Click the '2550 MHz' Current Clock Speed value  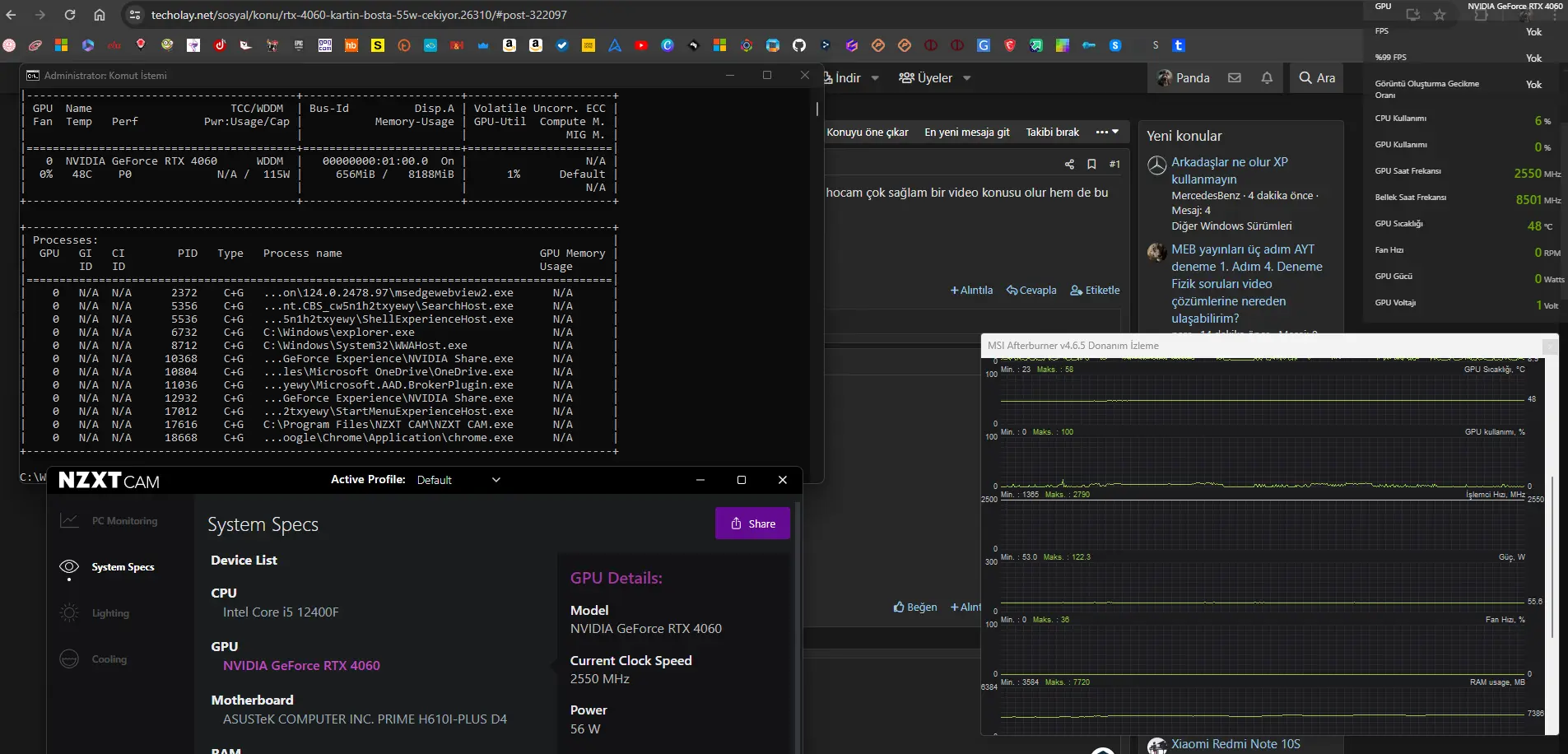point(600,678)
